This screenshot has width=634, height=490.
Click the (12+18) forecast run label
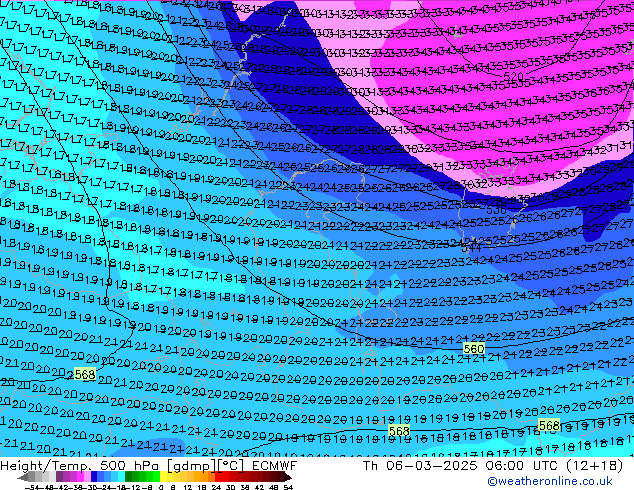[594, 466]
